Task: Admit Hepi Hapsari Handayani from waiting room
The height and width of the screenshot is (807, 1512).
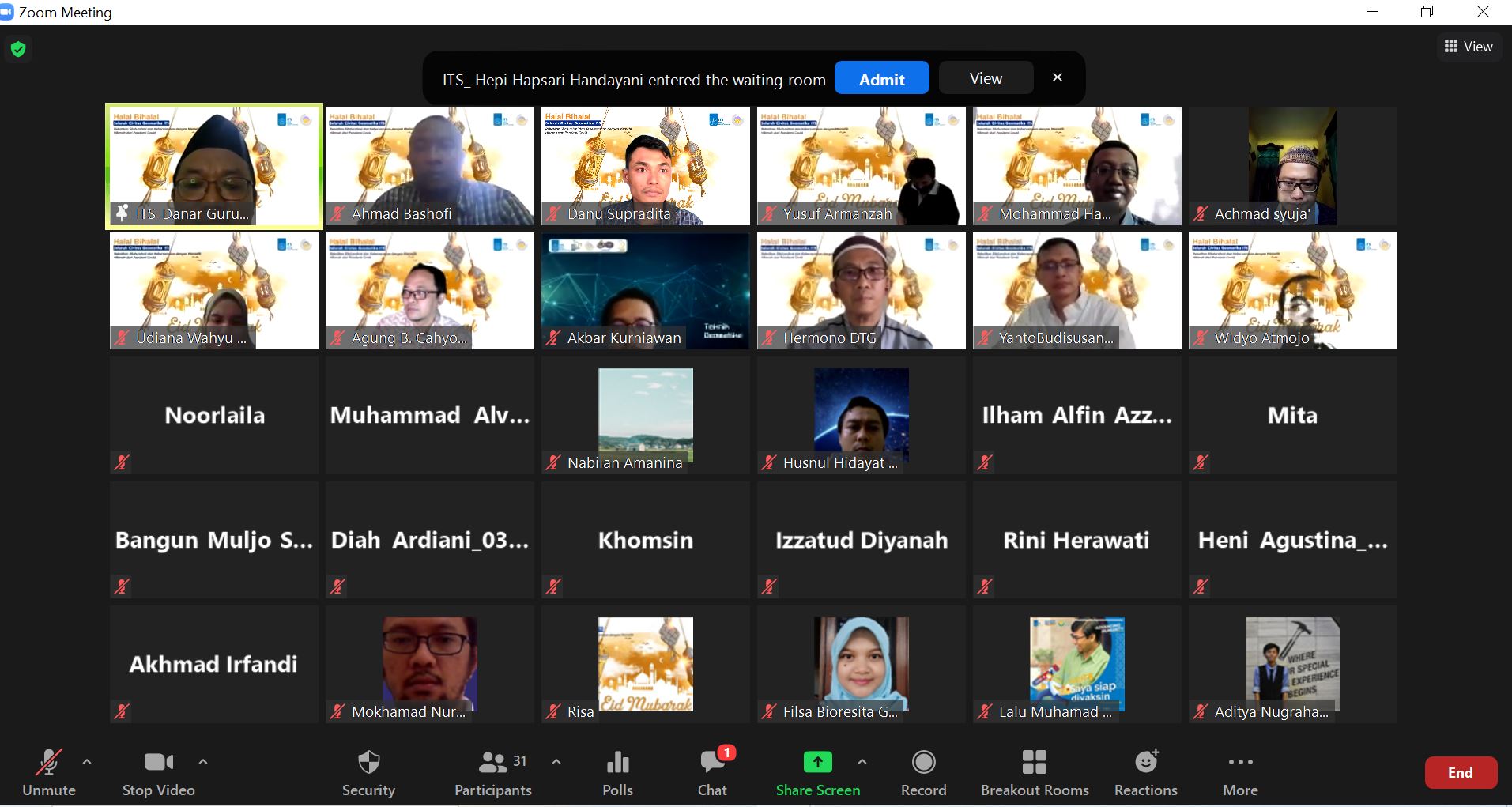Action: coord(882,78)
